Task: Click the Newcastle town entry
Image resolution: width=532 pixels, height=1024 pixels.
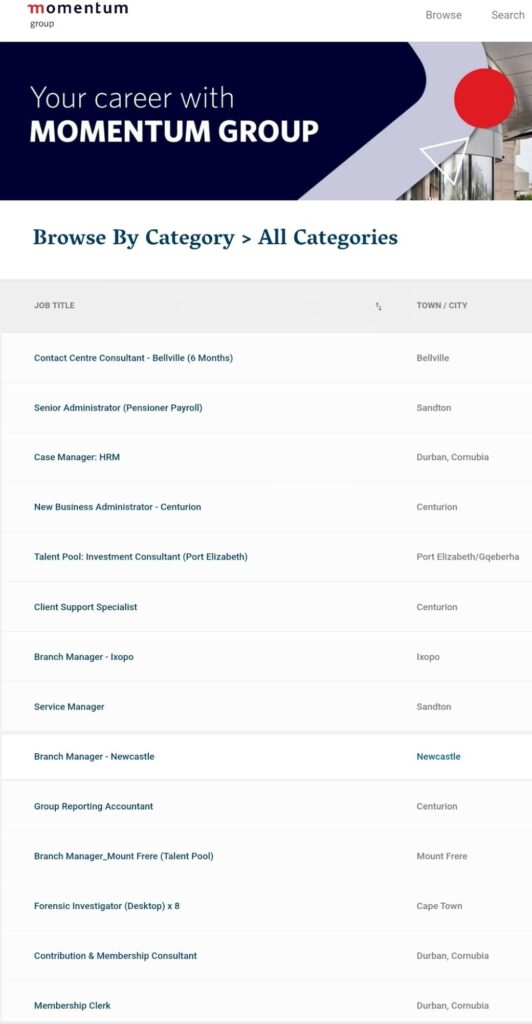Action: point(438,756)
